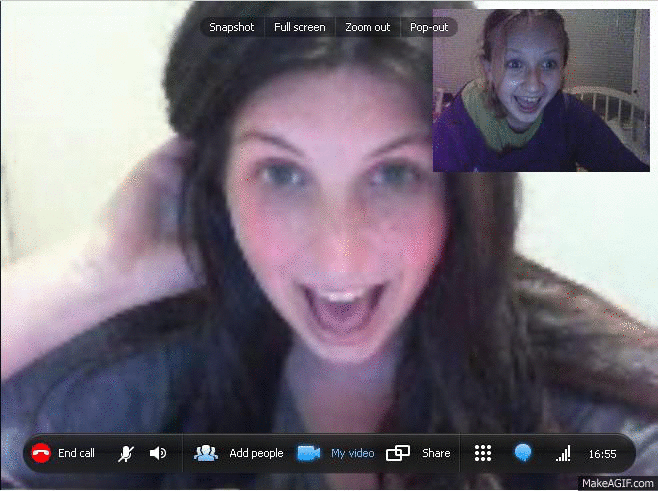This screenshot has width=658, height=491.
Task: Click the red End call phone icon
Action: [41, 453]
